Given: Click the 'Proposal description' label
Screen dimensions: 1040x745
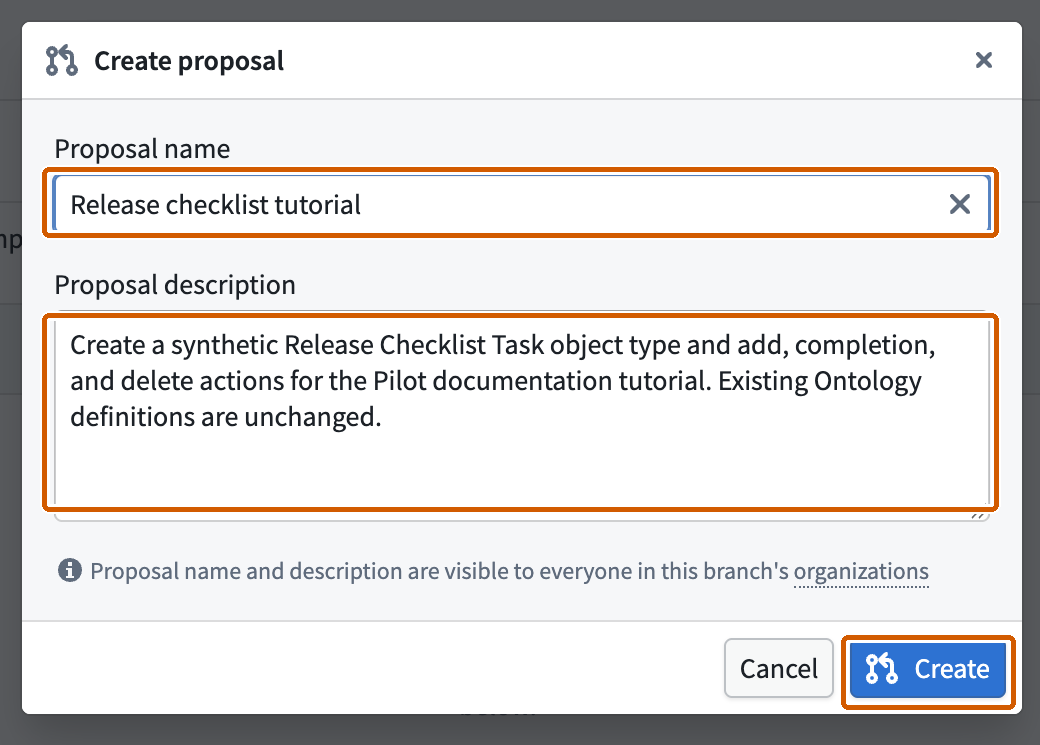Looking at the screenshot, I should [x=175, y=285].
